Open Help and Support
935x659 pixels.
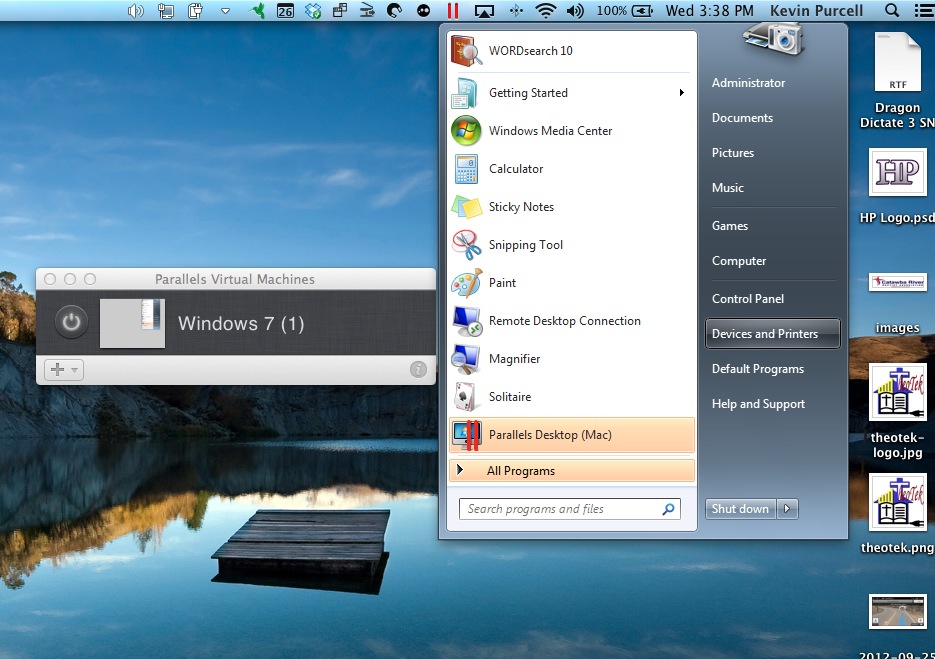click(758, 404)
